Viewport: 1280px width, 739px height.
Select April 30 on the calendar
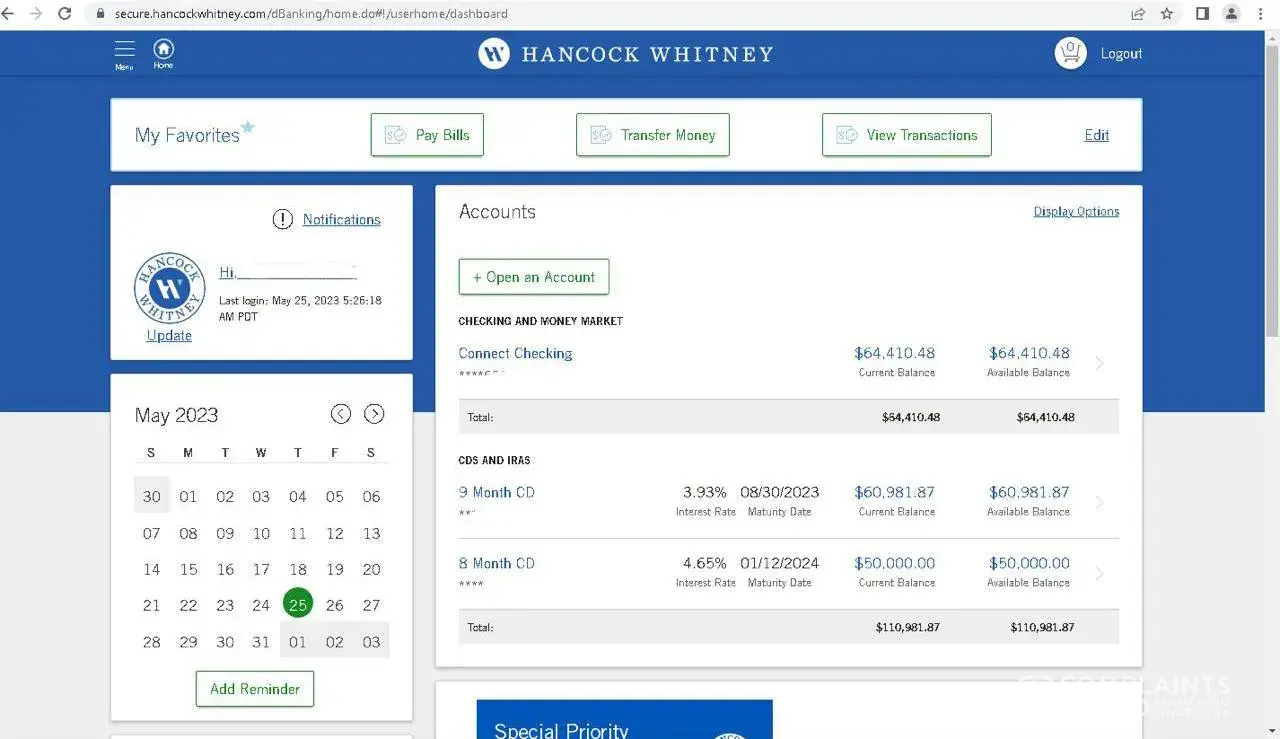tap(152, 496)
